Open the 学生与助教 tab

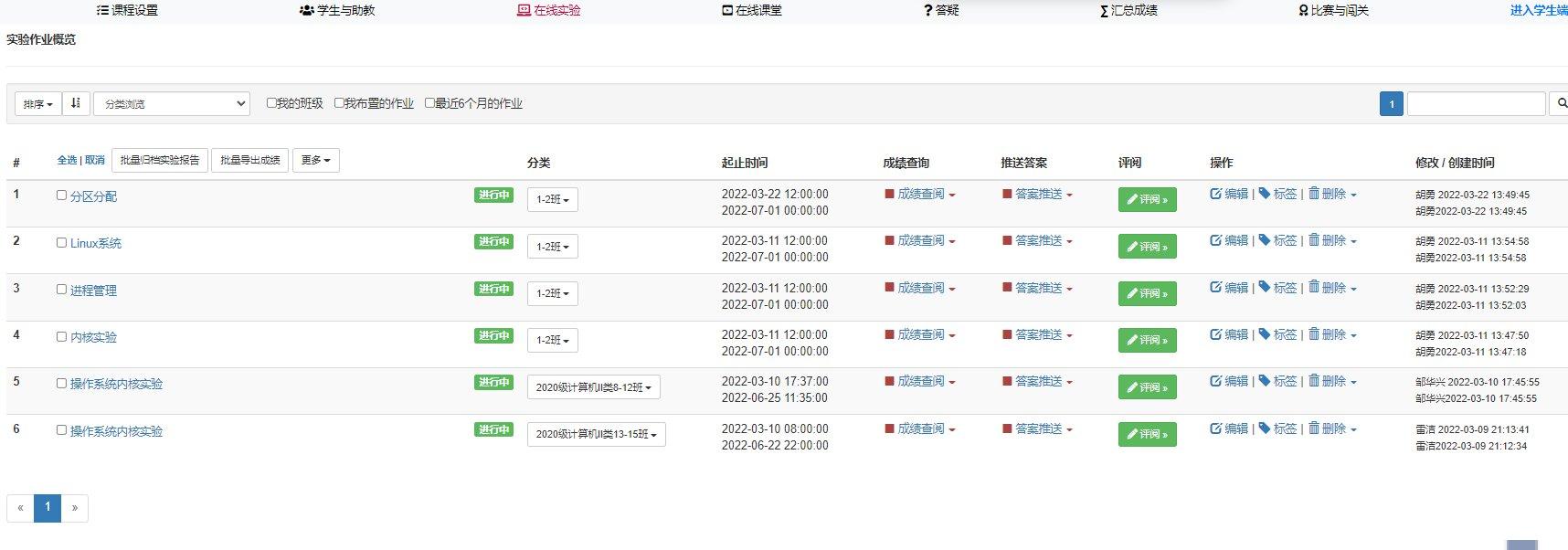pyautogui.click(x=337, y=10)
